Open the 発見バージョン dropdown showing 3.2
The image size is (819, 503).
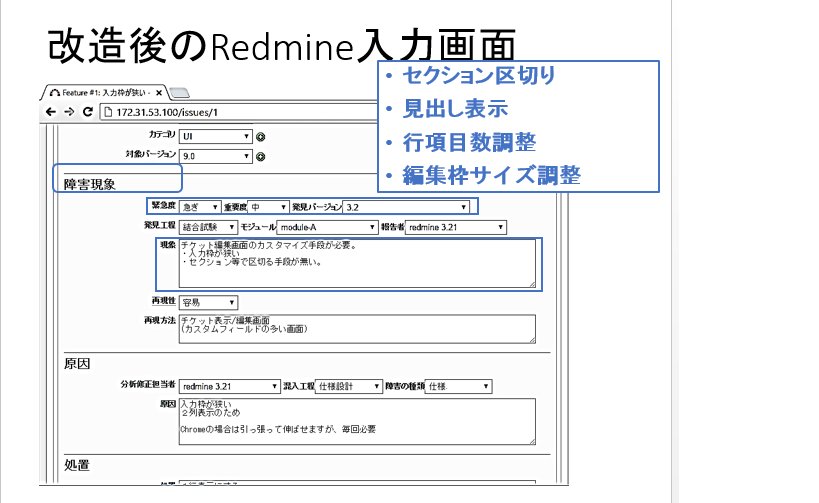[x=406, y=207]
